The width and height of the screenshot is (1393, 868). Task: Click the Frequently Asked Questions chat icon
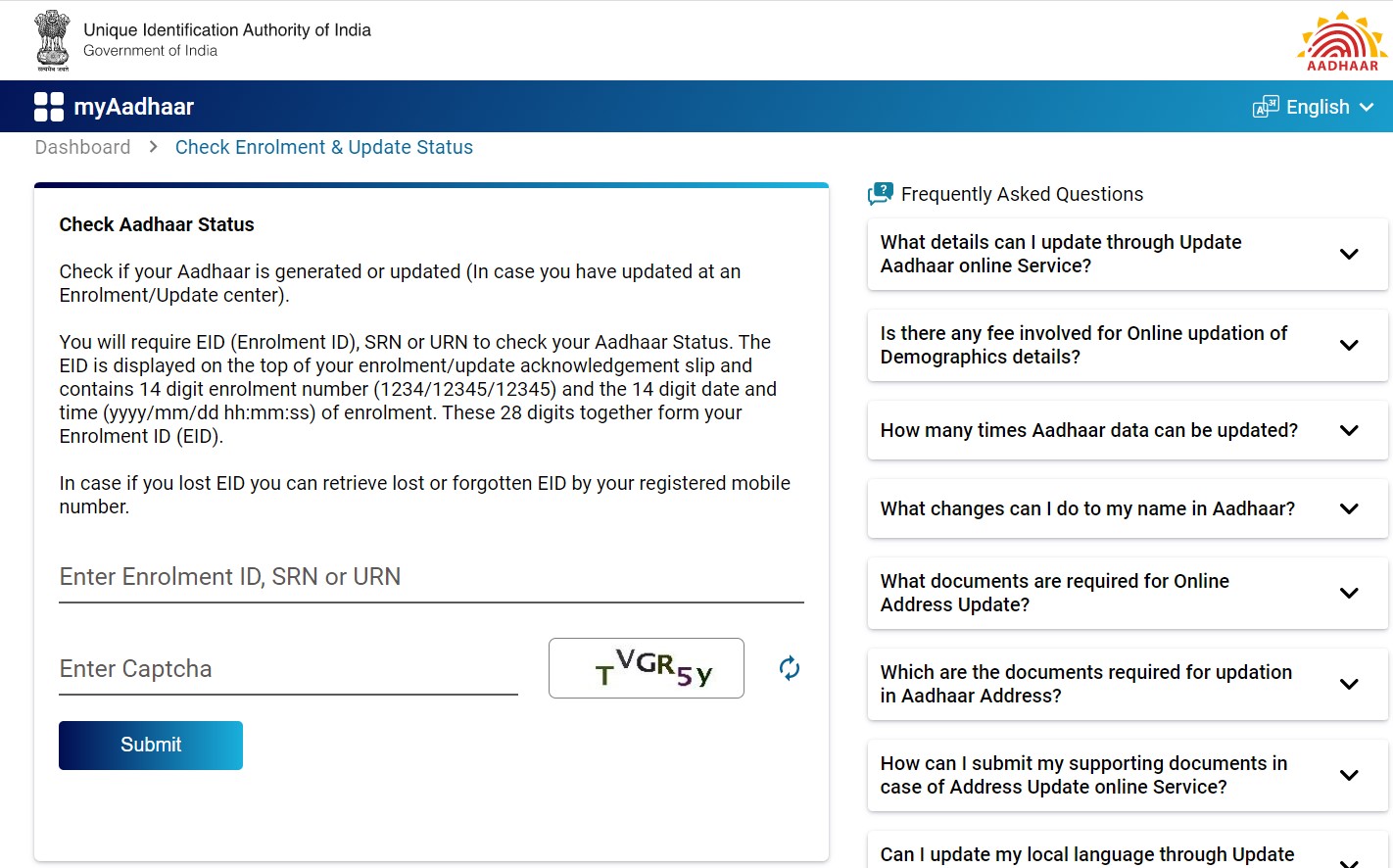click(x=881, y=194)
